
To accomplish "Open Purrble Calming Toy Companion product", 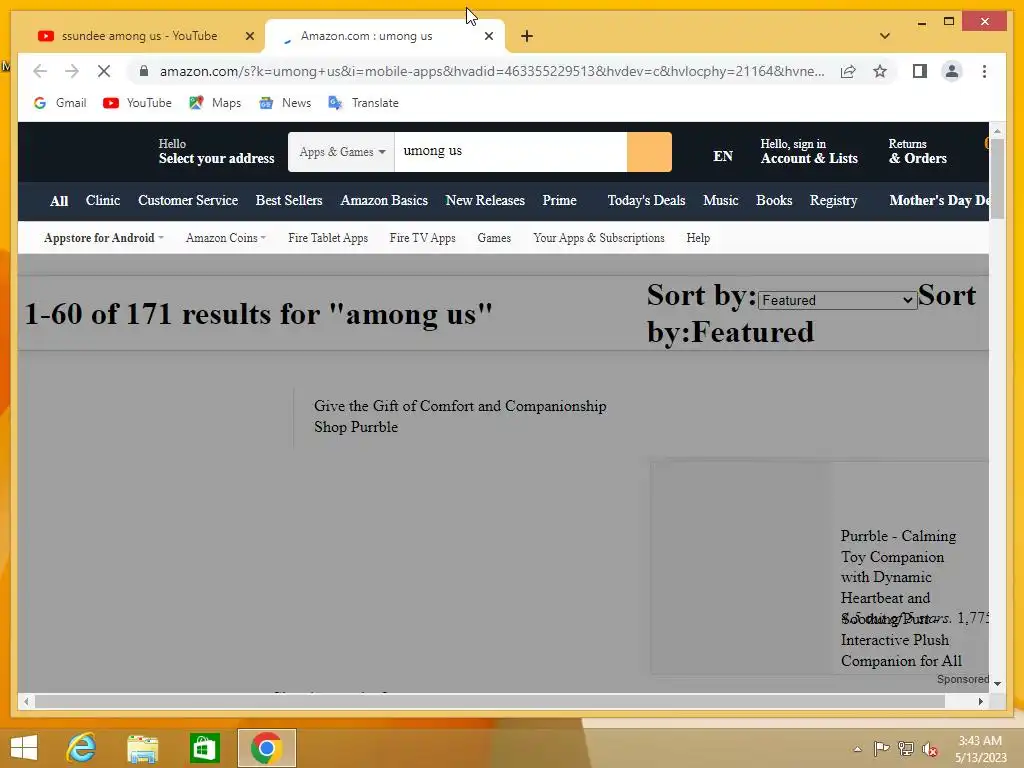I will [901, 598].
